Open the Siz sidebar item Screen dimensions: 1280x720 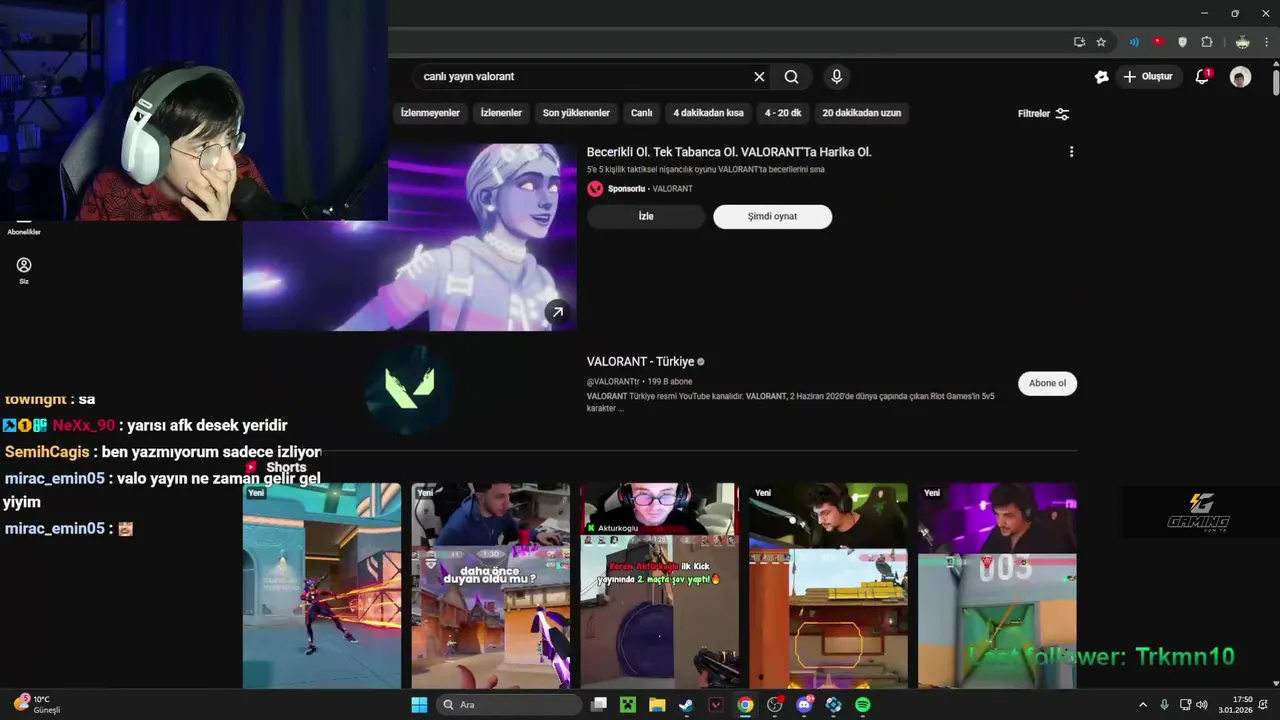(x=24, y=270)
